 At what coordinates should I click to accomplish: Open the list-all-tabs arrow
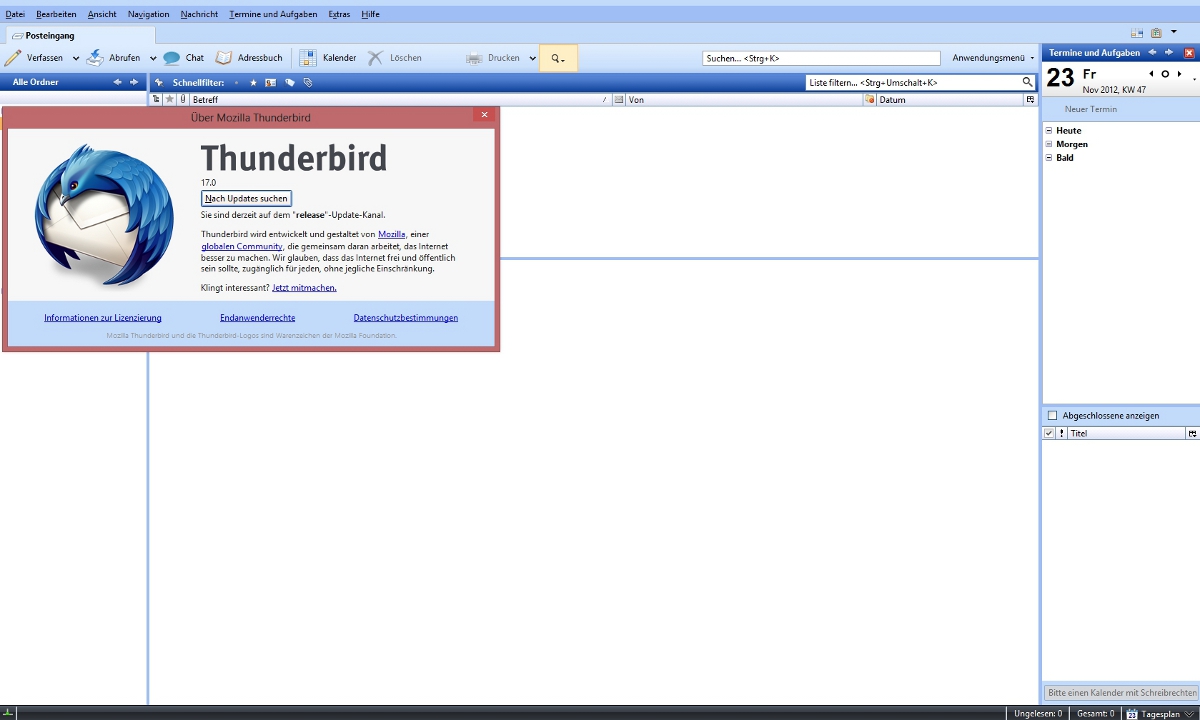click(1174, 32)
